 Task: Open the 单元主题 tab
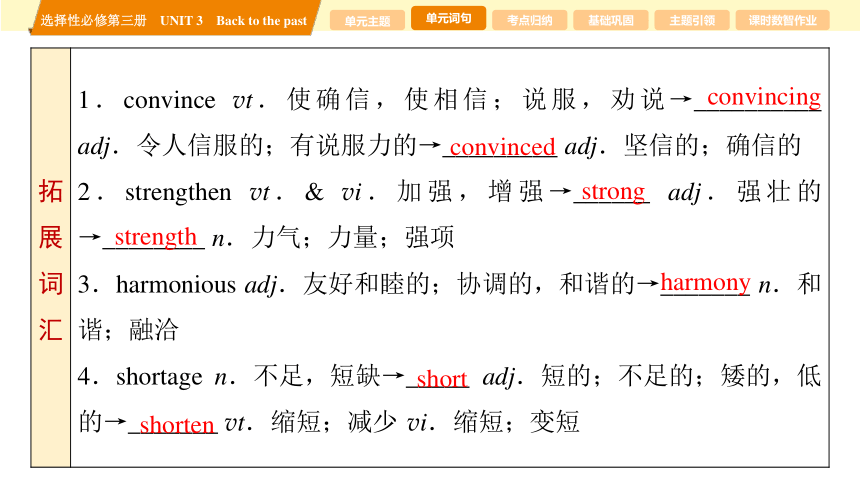click(x=367, y=20)
